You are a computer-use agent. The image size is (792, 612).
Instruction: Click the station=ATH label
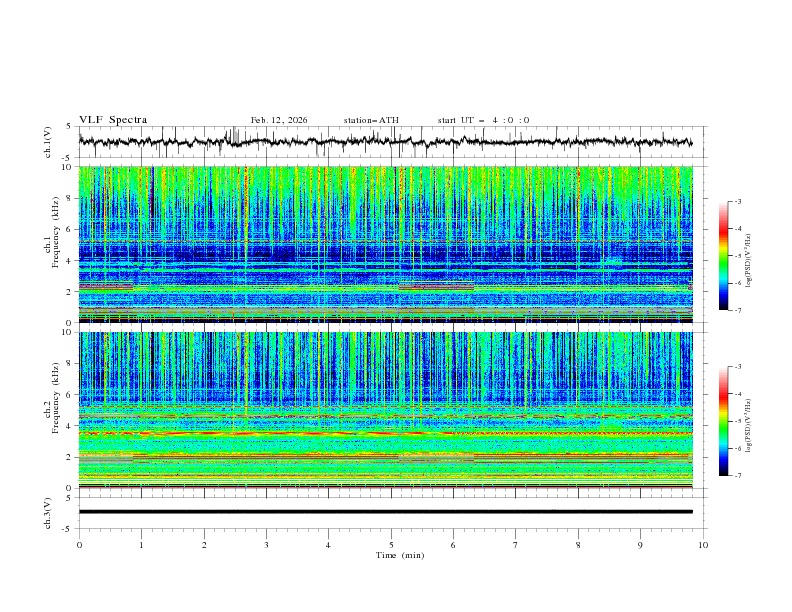tap(371, 120)
